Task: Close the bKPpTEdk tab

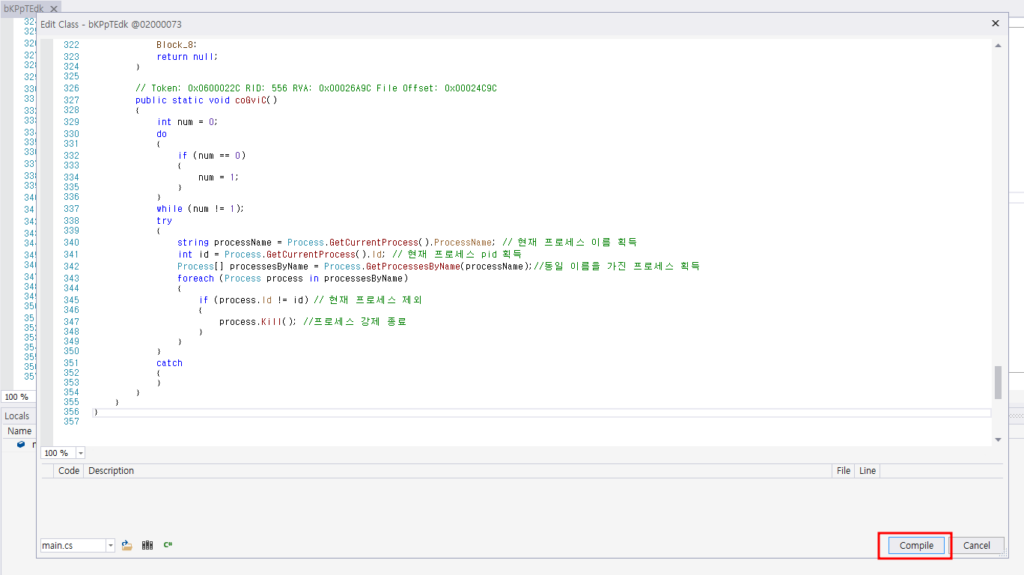Action: tap(54, 8)
